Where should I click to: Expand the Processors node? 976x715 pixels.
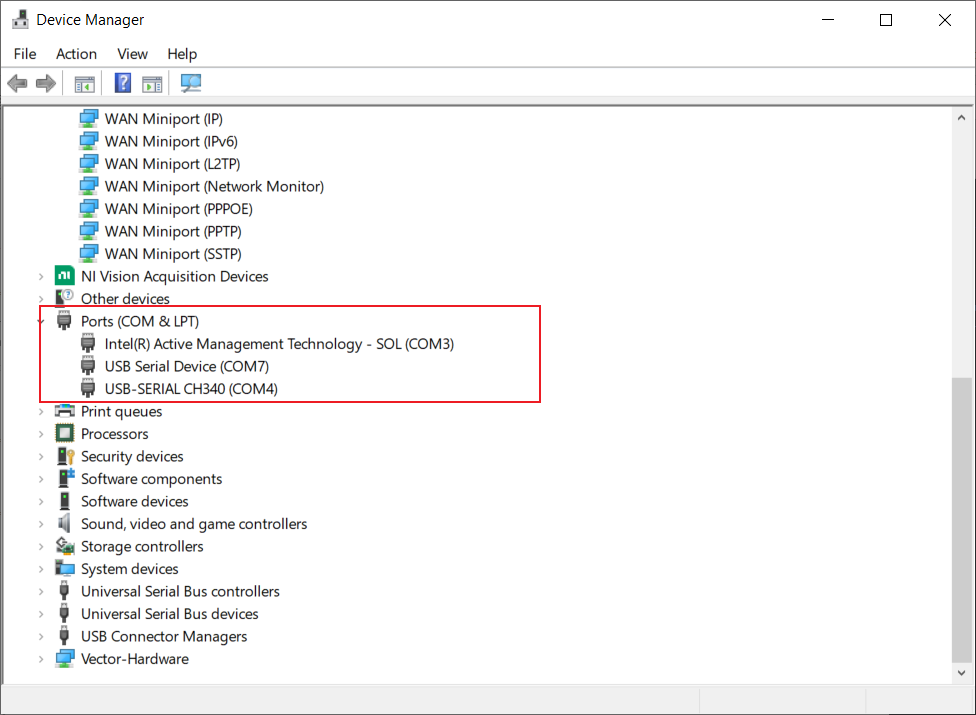tap(41, 434)
